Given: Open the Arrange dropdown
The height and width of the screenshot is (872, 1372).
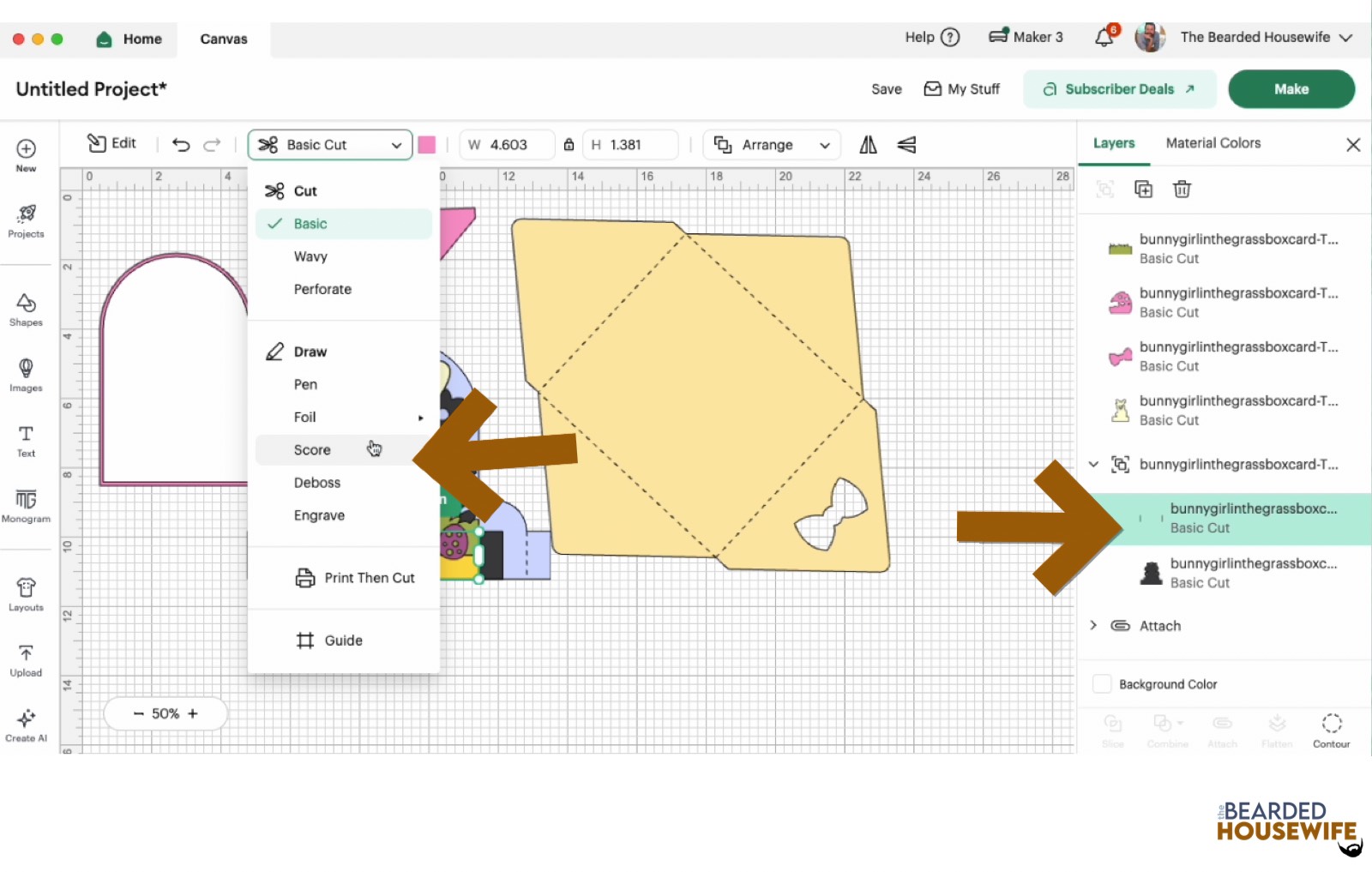Looking at the screenshot, I should pos(772,145).
